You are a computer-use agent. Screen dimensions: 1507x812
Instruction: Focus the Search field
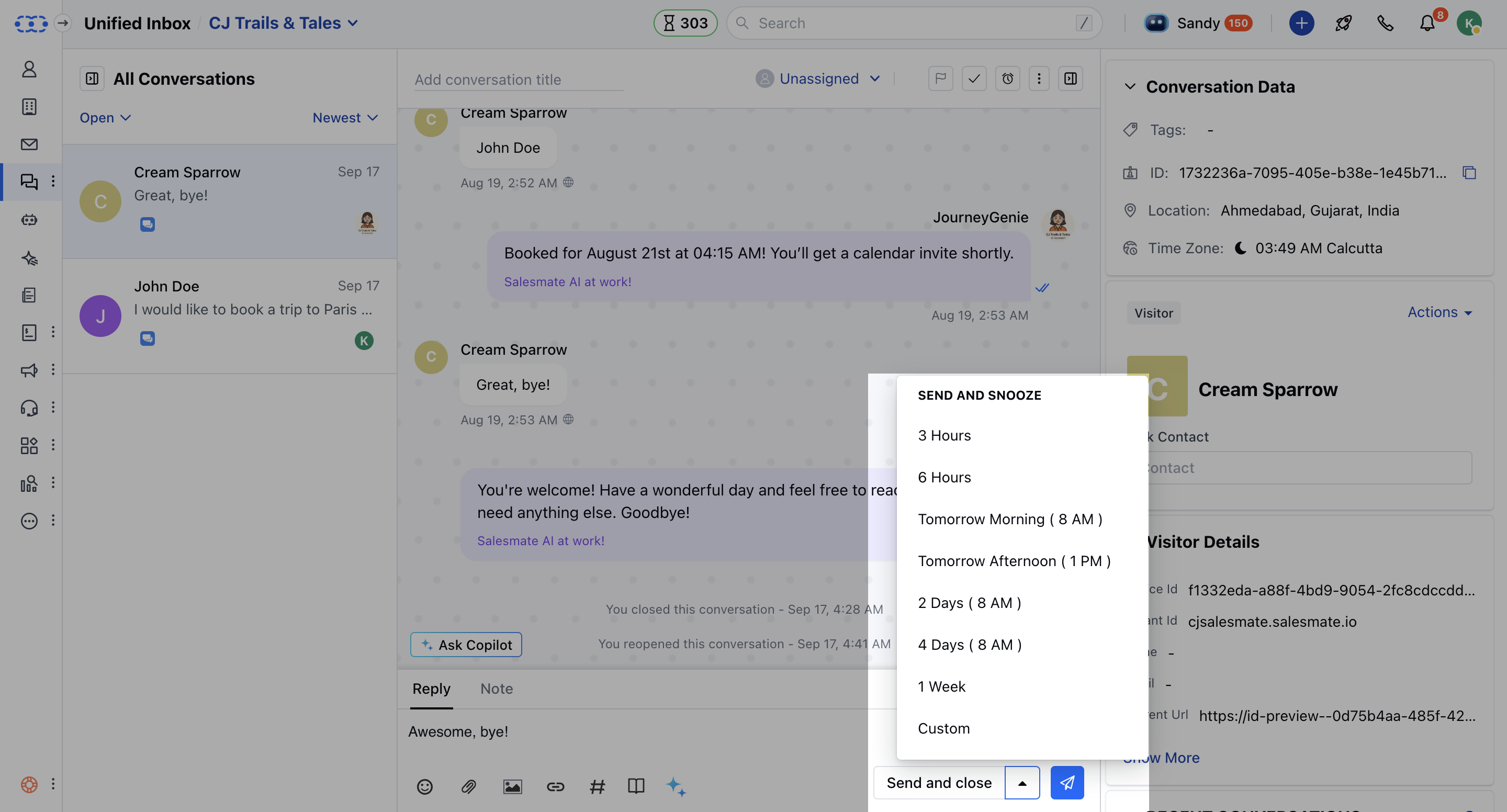coord(914,23)
